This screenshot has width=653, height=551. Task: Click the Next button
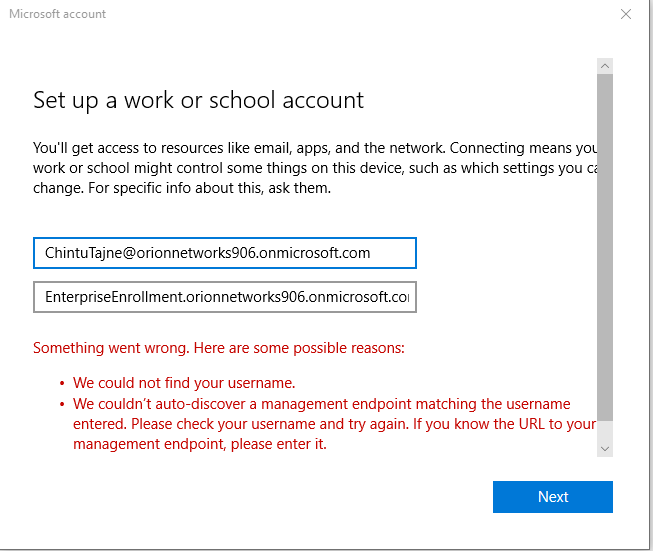[553, 496]
